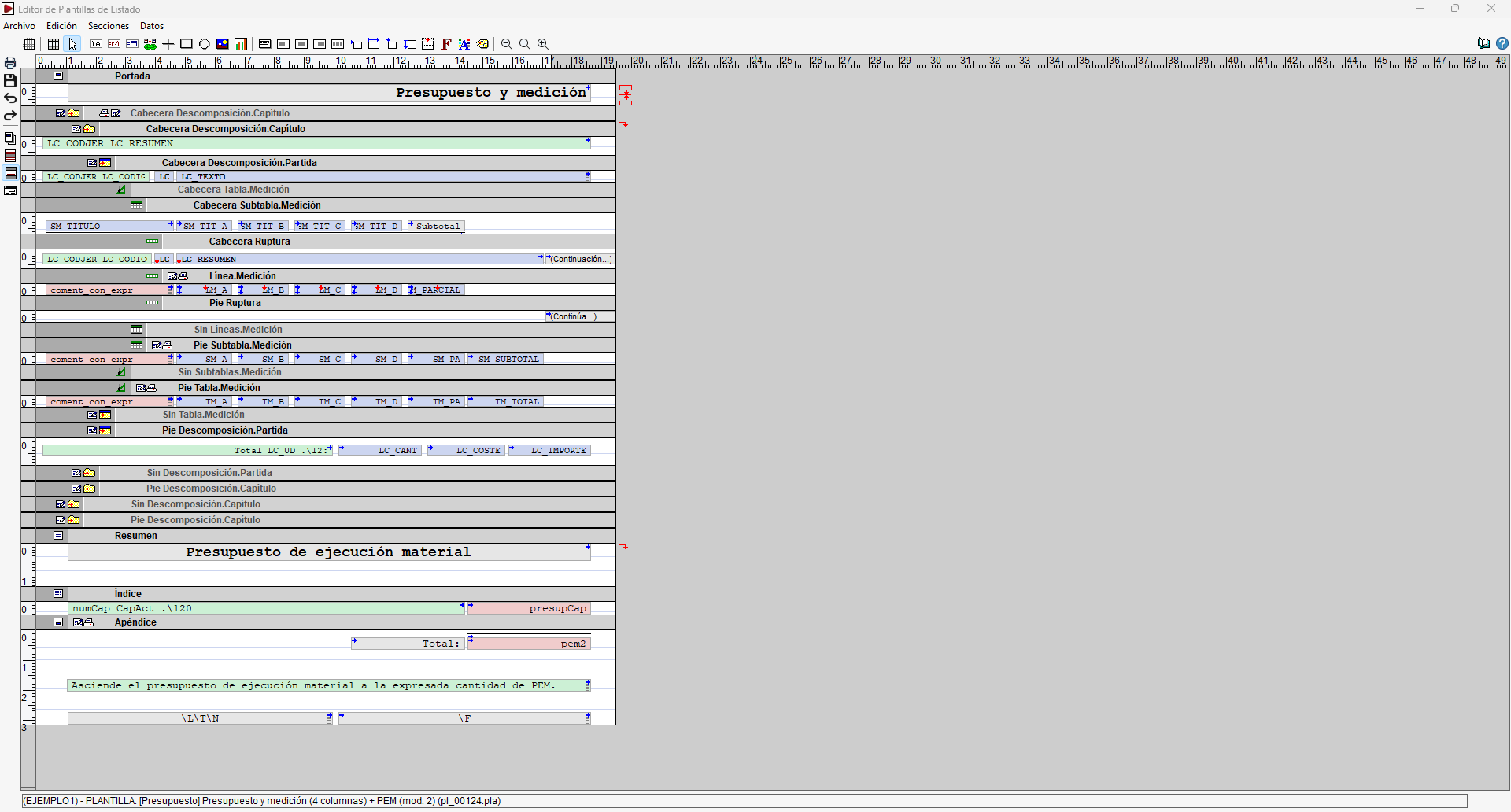Viewport: 1511px width, 812px height.
Task: Collapse the Portada section
Action: click(x=58, y=76)
